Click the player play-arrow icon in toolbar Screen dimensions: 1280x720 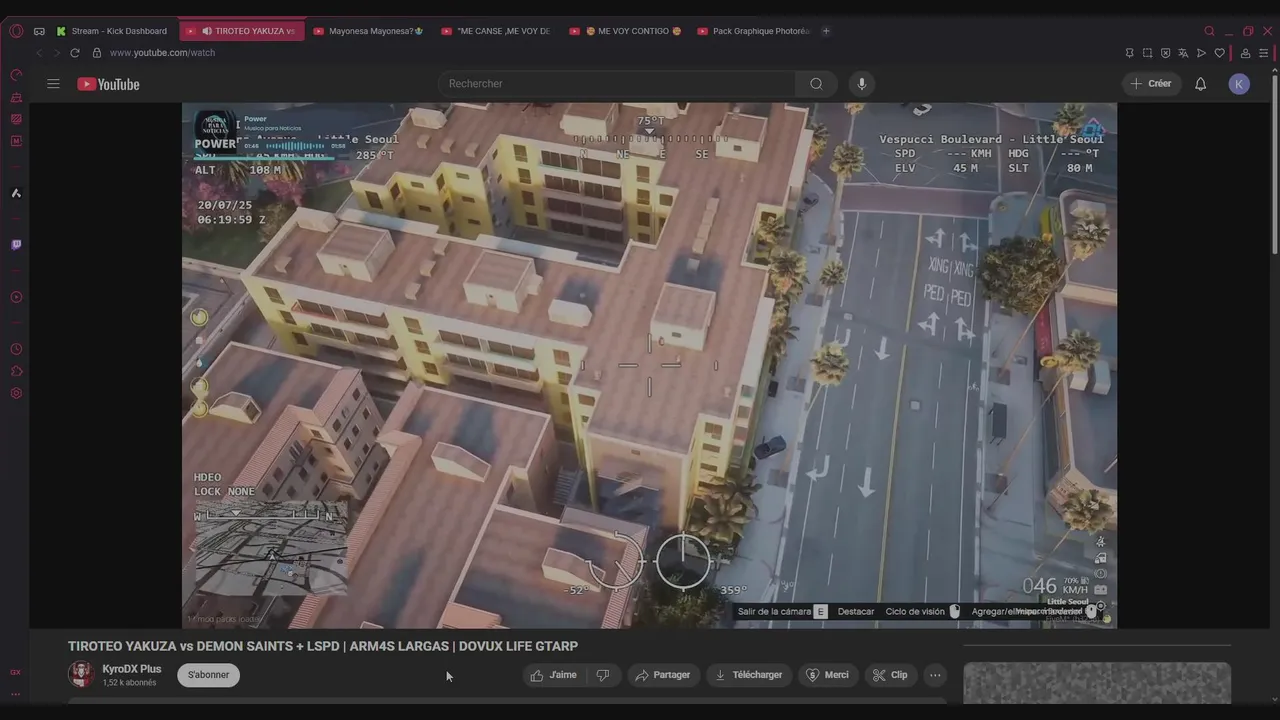pyautogui.click(x=1201, y=53)
